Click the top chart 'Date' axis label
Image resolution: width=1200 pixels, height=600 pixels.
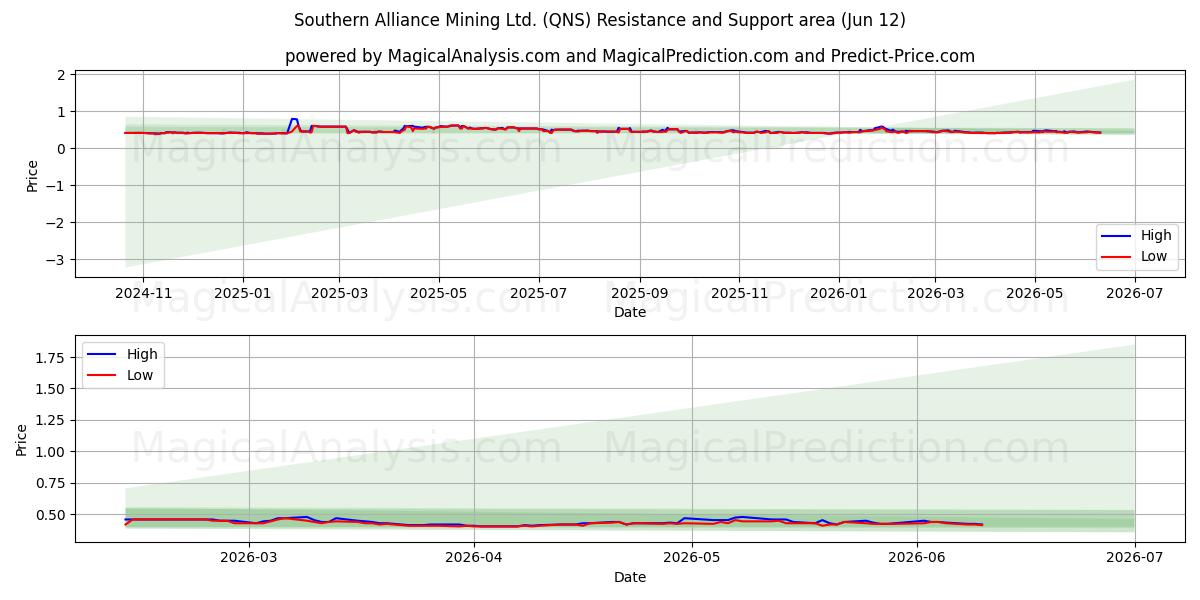(630, 312)
